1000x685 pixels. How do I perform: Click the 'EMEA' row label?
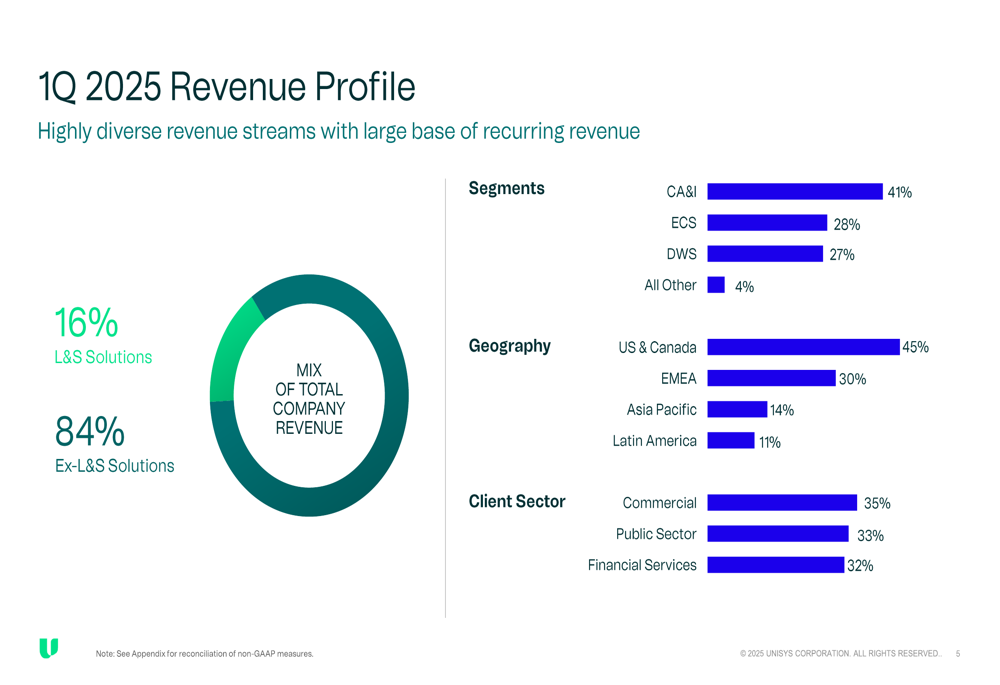[x=679, y=379]
